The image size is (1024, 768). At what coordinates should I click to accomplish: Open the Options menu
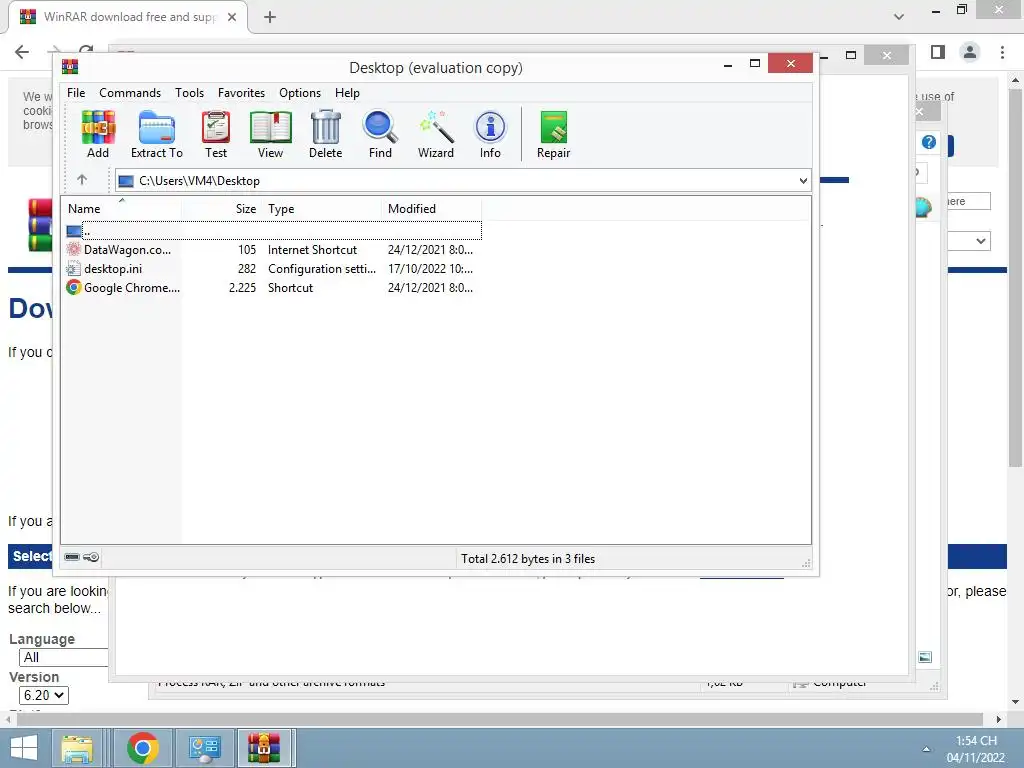pyautogui.click(x=300, y=93)
